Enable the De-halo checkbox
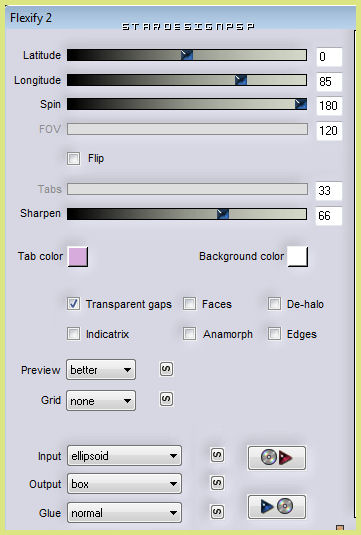The image size is (361, 535). [x=274, y=304]
